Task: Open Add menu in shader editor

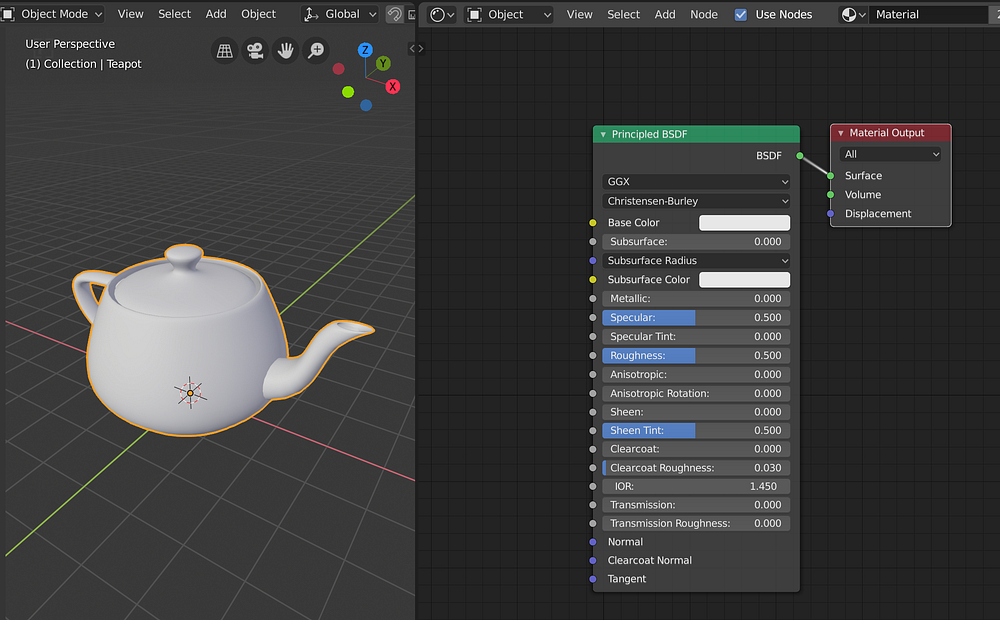Action: tap(665, 14)
